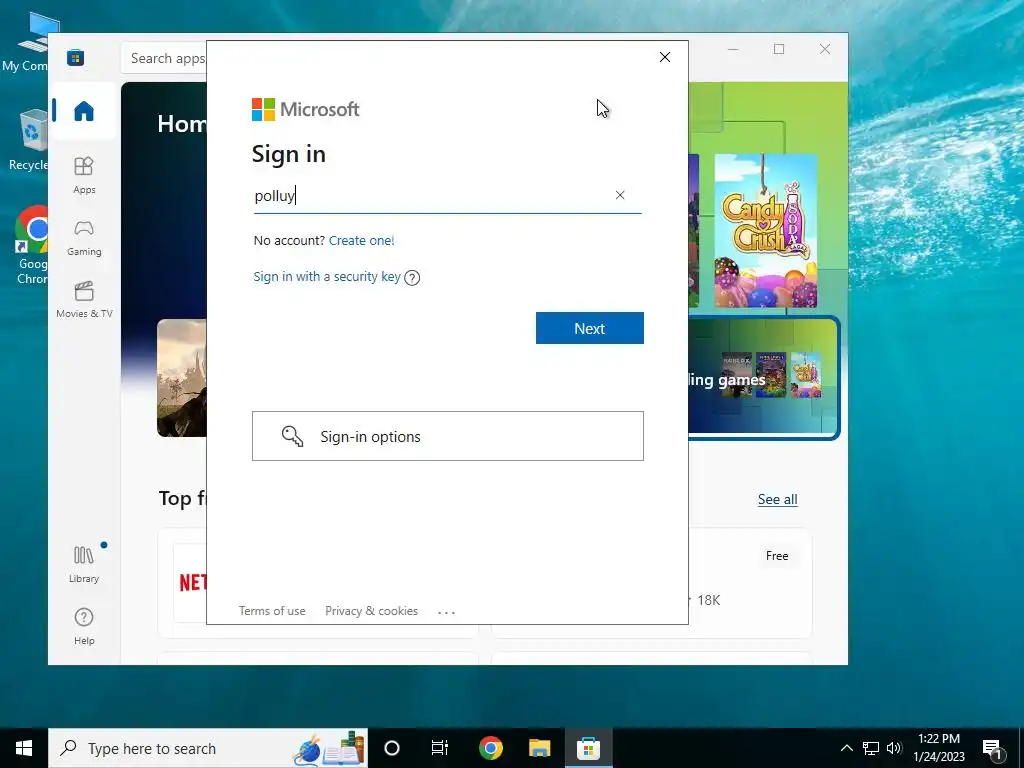Image resolution: width=1024 pixels, height=768 pixels.
Task: Open Task View from taskbar
Action: pyautogui.click(x=440, y=748)
